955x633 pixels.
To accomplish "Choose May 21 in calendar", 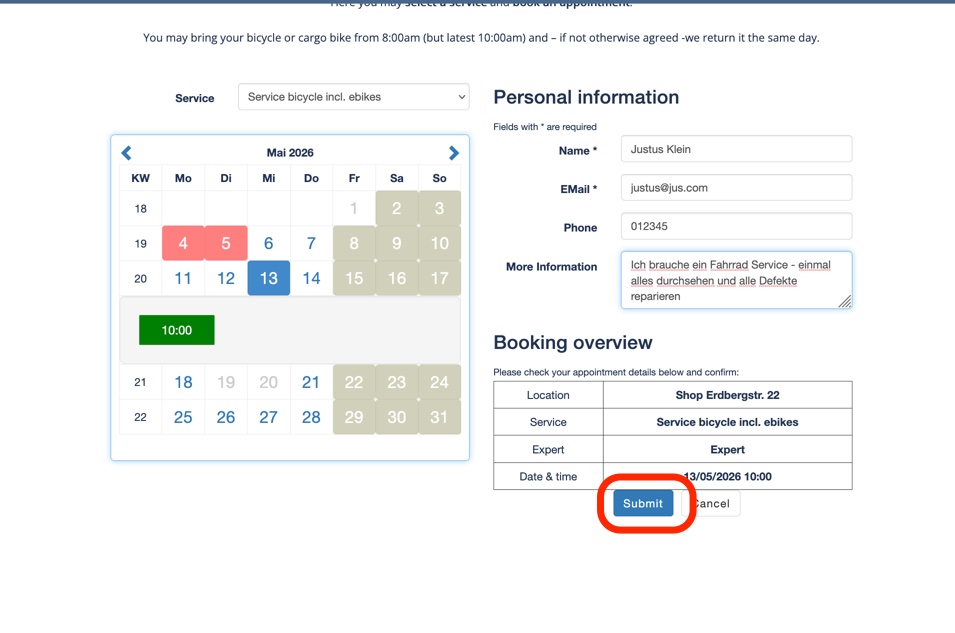I will coord(311,382).
